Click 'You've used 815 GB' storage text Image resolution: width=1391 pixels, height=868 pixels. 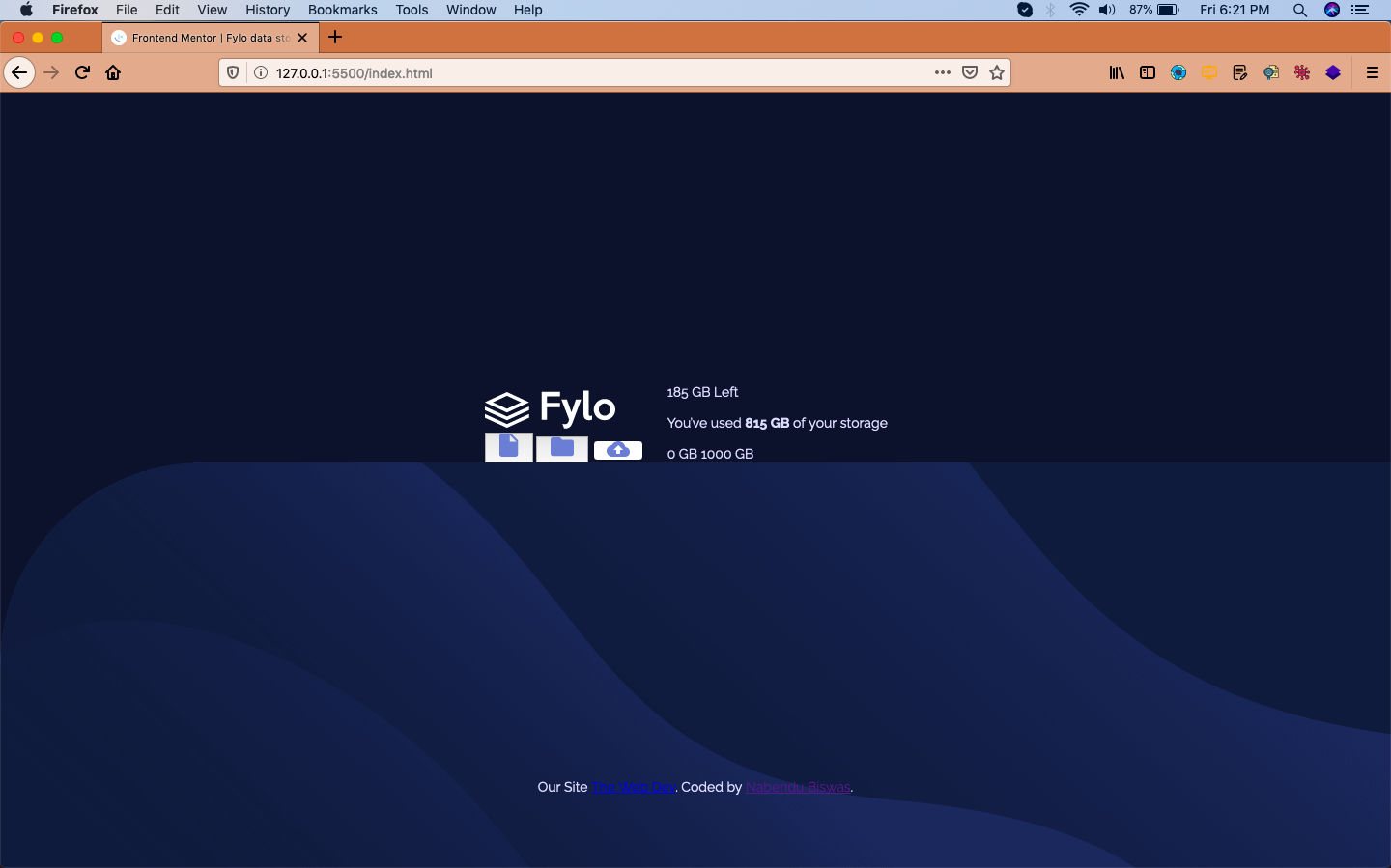point(777,423)
